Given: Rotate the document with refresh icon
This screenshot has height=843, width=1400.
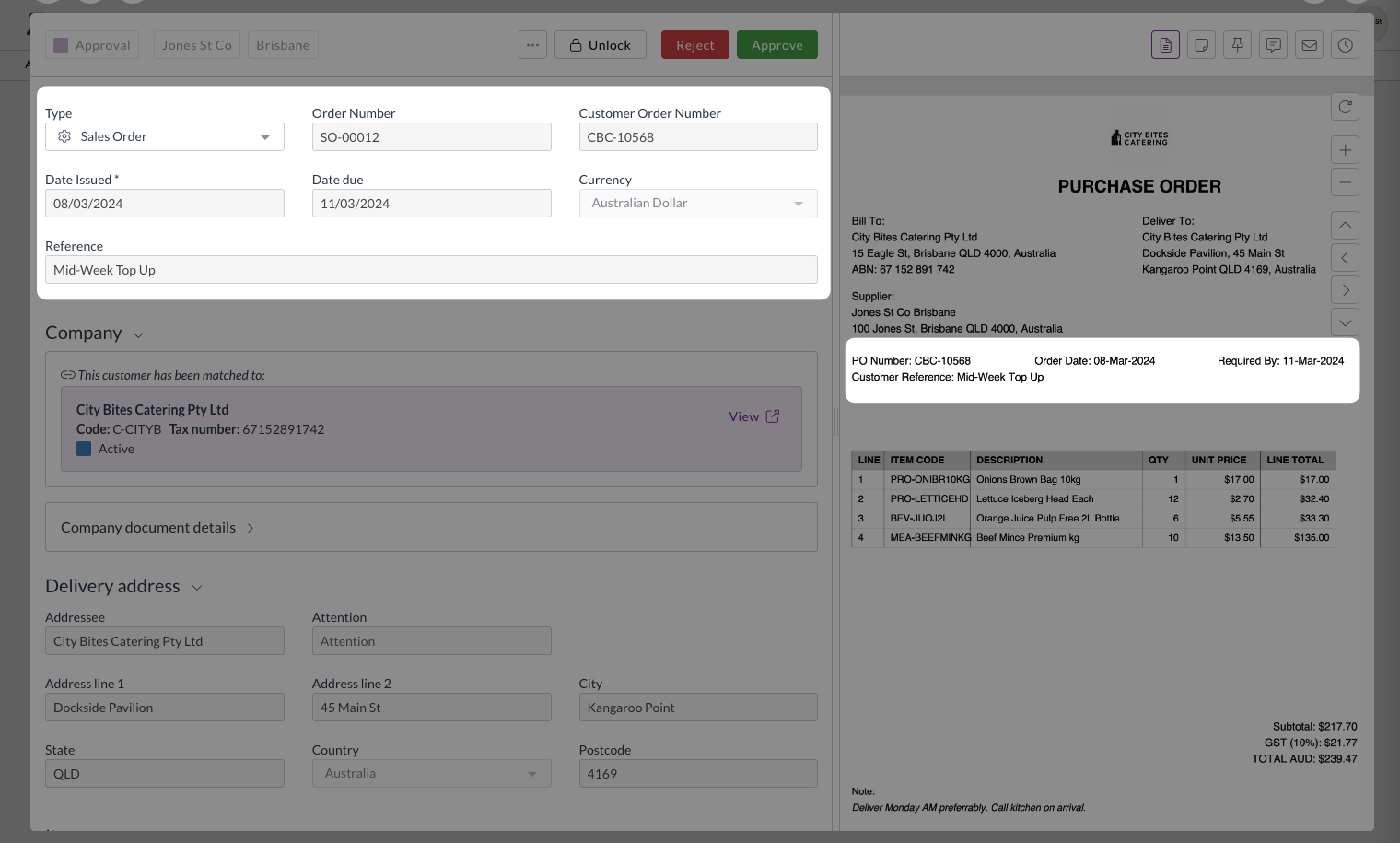Looking at the screenshot, I should point(1345,107).
